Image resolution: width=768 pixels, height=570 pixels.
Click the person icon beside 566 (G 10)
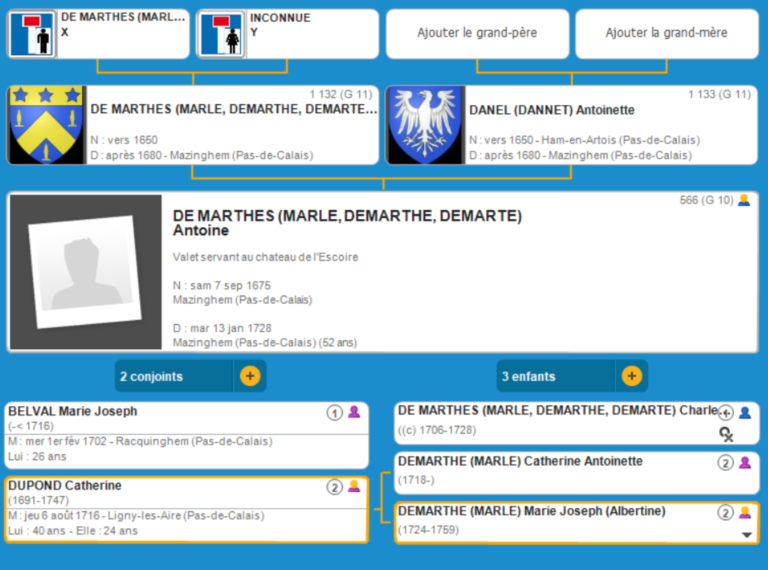coord(744,200)
